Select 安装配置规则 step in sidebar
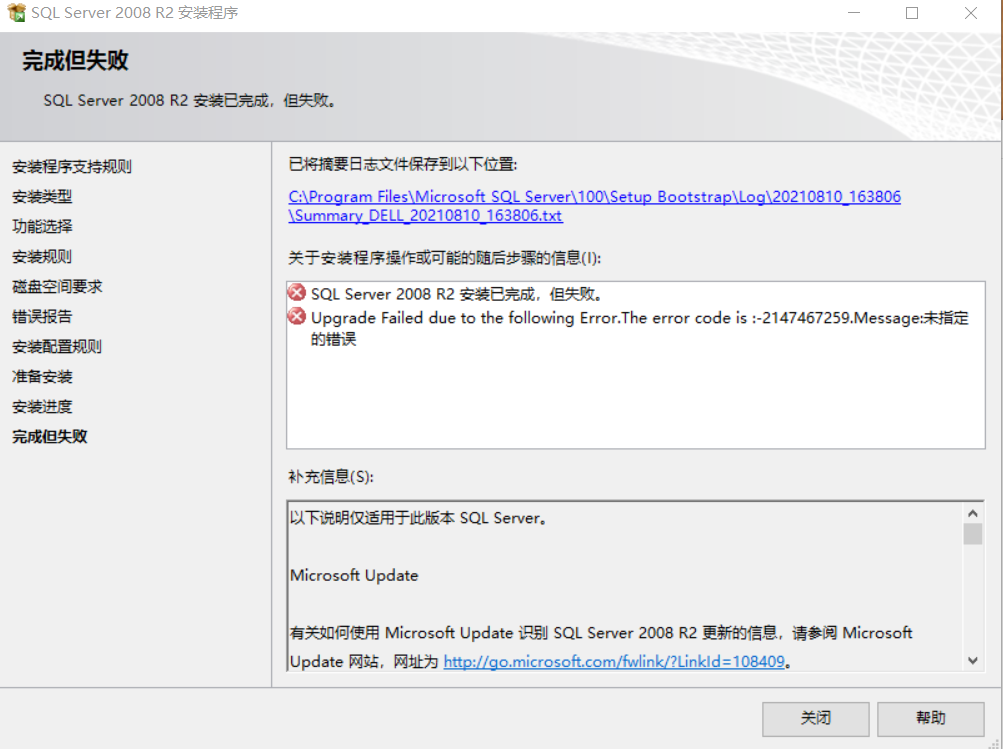 tap(57, 347)
